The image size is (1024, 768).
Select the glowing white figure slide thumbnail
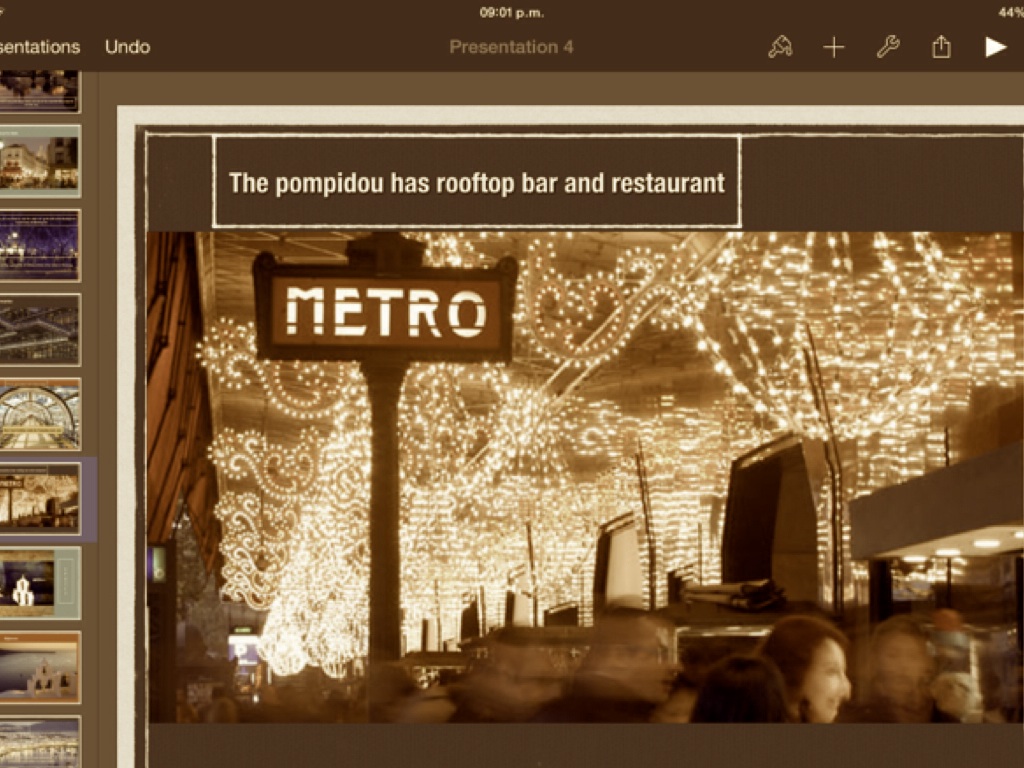(x=39, y=583)
